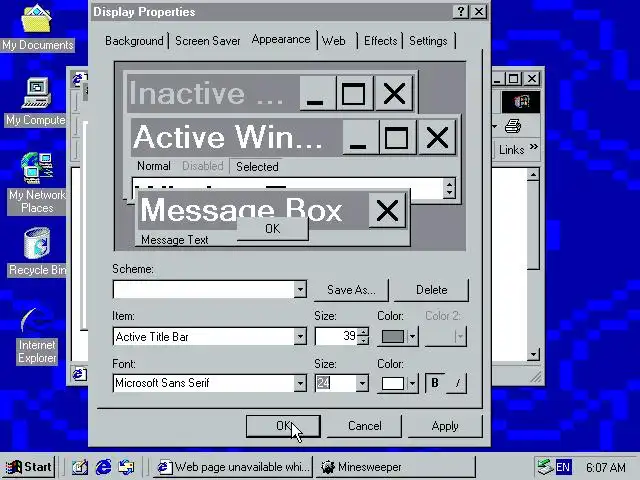Click the preview window scroll spinner

coord(449,188)
